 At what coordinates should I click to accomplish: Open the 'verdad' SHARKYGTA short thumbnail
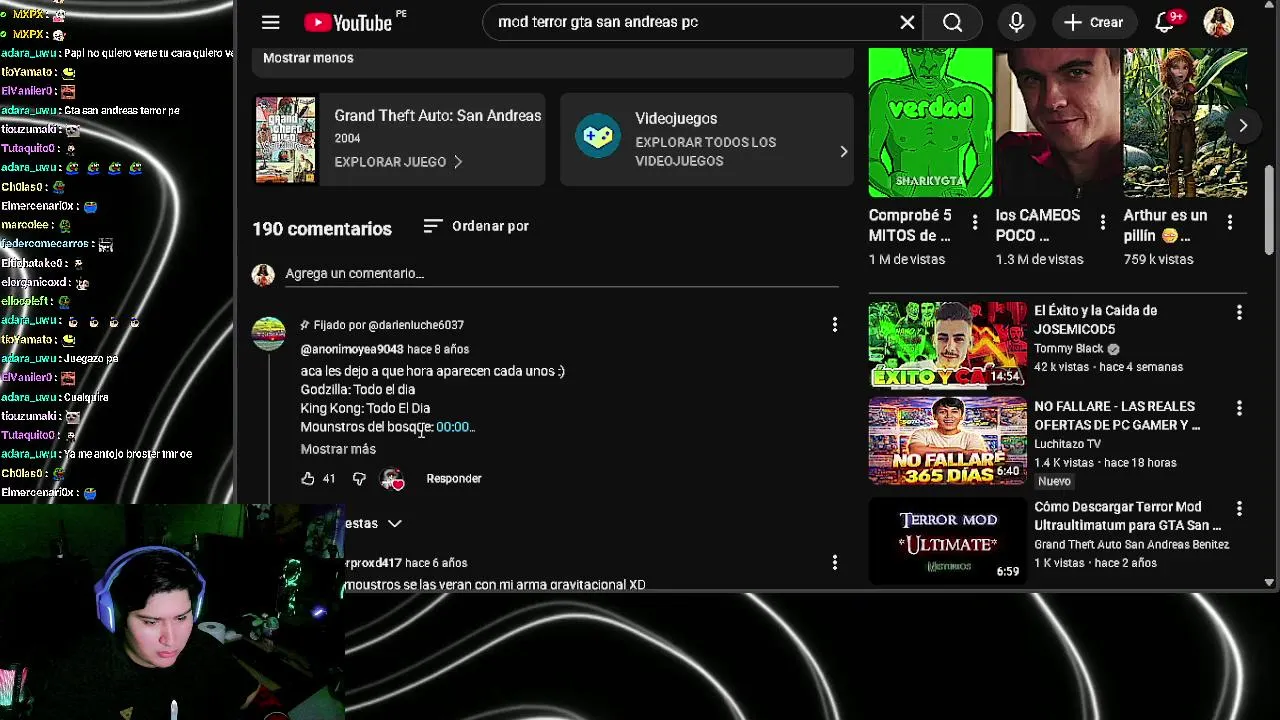(930, 122)
